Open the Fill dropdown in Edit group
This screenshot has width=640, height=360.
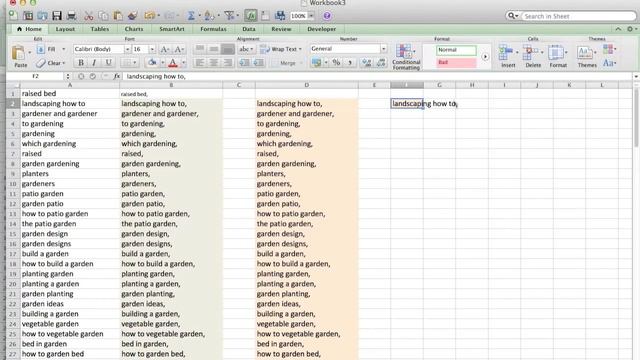63,49
